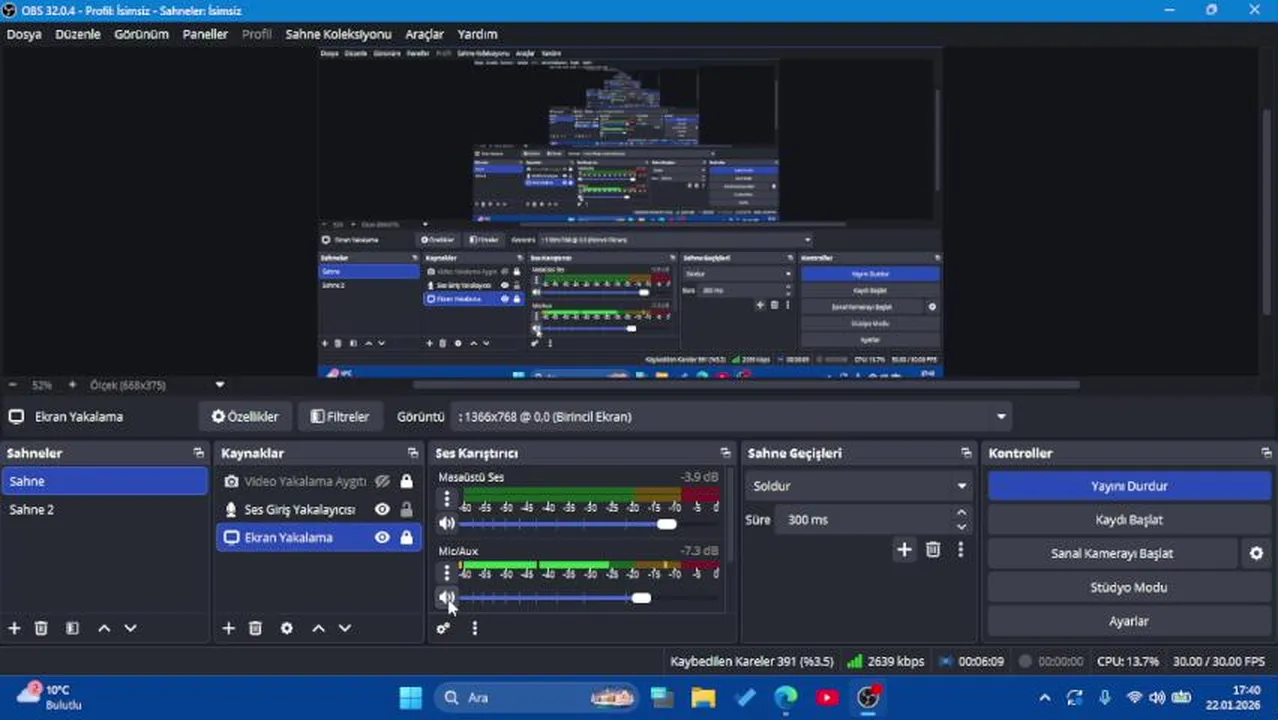
Task: Click Yayını Durdur to stop streaming
Action: 1129,486
